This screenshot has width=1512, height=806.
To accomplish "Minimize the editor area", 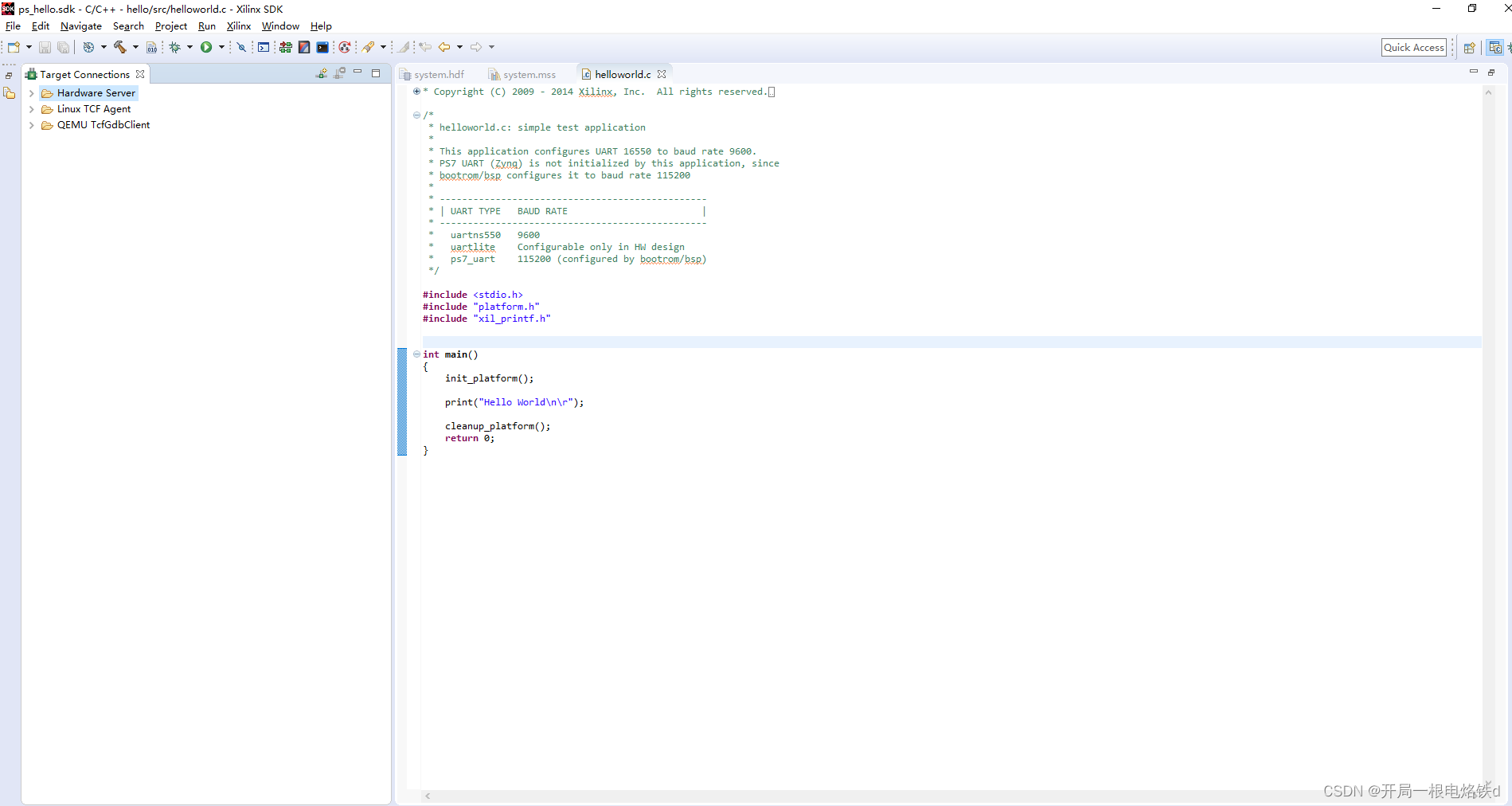I will tap(1474, 72).
